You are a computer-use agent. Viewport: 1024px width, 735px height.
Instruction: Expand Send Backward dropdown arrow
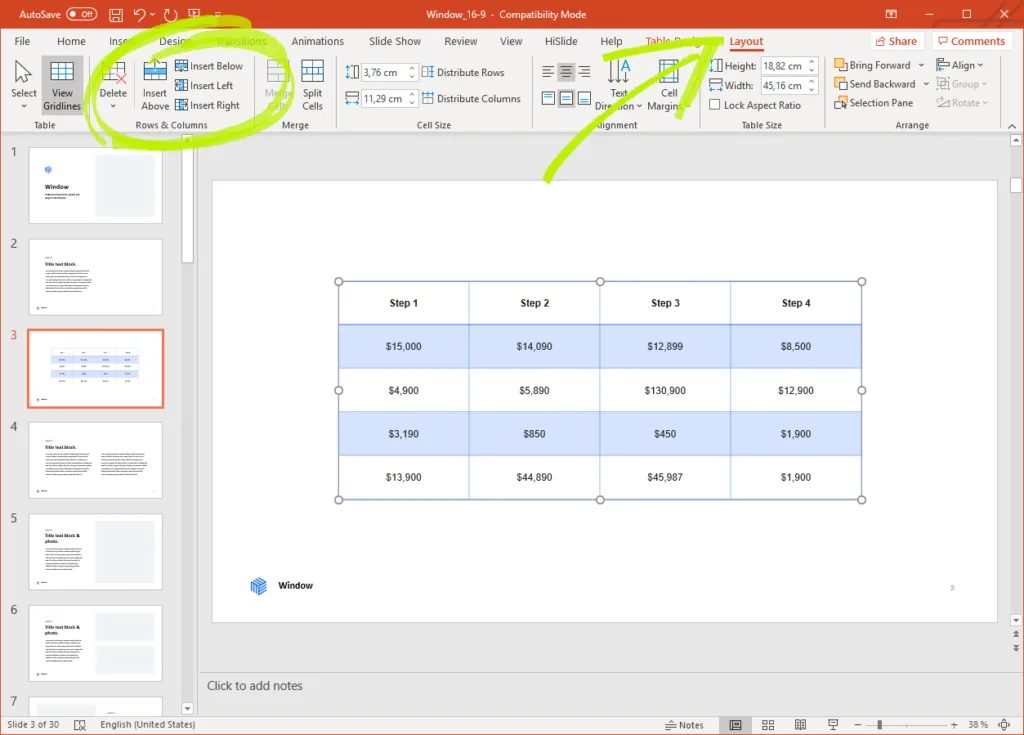point(926,84)
